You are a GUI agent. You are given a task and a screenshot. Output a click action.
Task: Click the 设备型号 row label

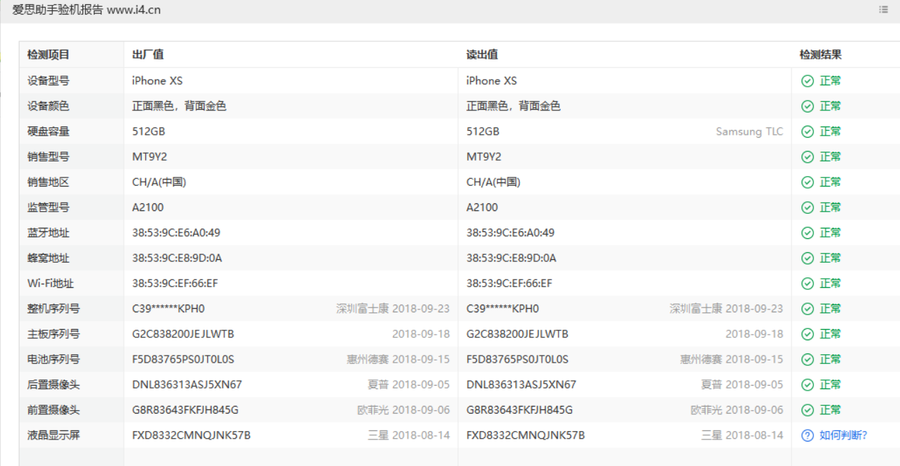(x=48, y=81)
